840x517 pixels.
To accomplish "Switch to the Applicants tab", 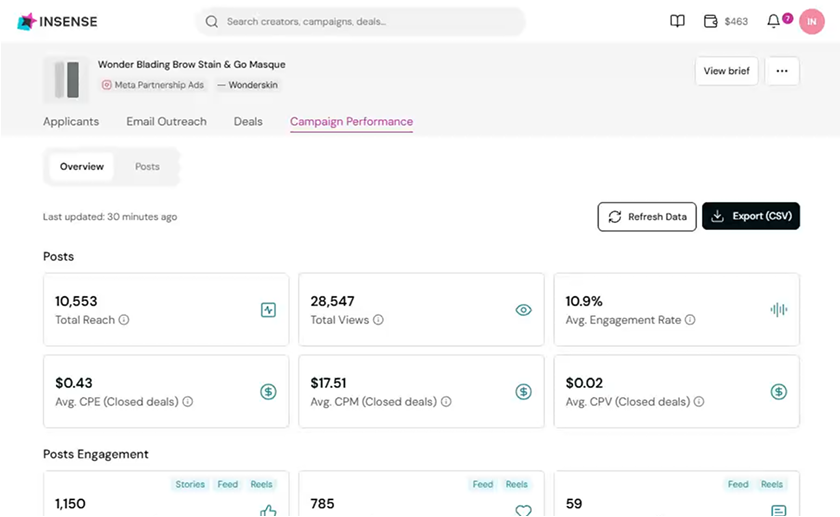I will click(x=71, y=122).
